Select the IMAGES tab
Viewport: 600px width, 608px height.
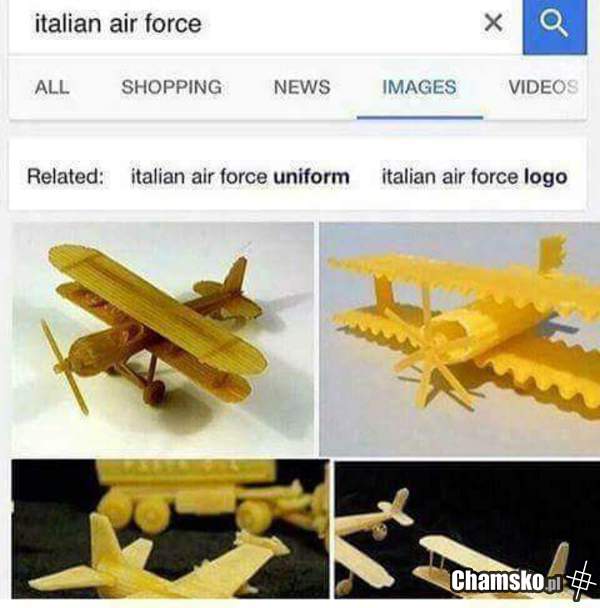[x=419, y=87]
